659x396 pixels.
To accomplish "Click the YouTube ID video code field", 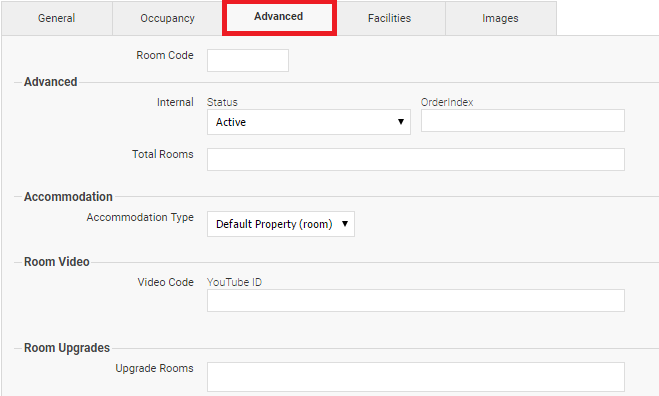I will coord(416,300).
